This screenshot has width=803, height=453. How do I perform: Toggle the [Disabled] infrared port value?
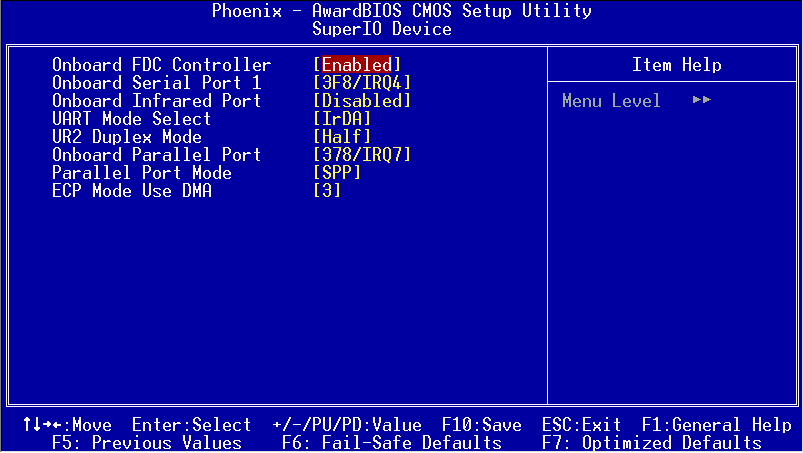[362, 101]
